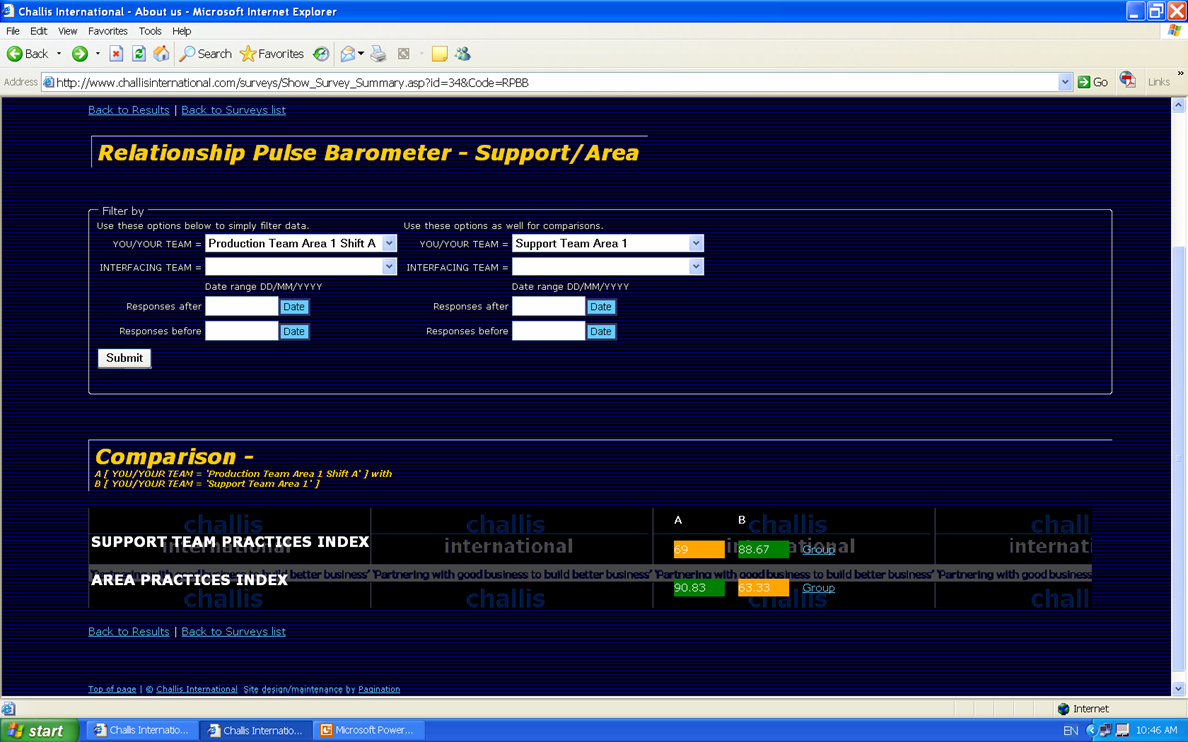Click the top Back to Results link
Viewport: 1188px width, 742px height.
[129, 110]
